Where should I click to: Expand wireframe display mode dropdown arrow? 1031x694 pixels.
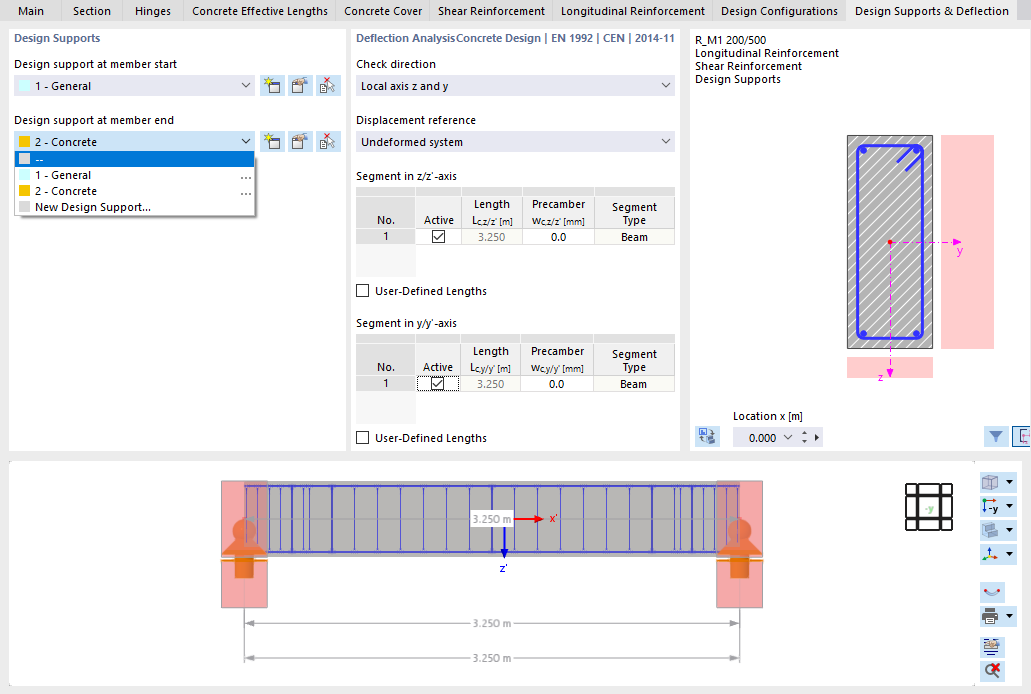(x=1009, y=482)
